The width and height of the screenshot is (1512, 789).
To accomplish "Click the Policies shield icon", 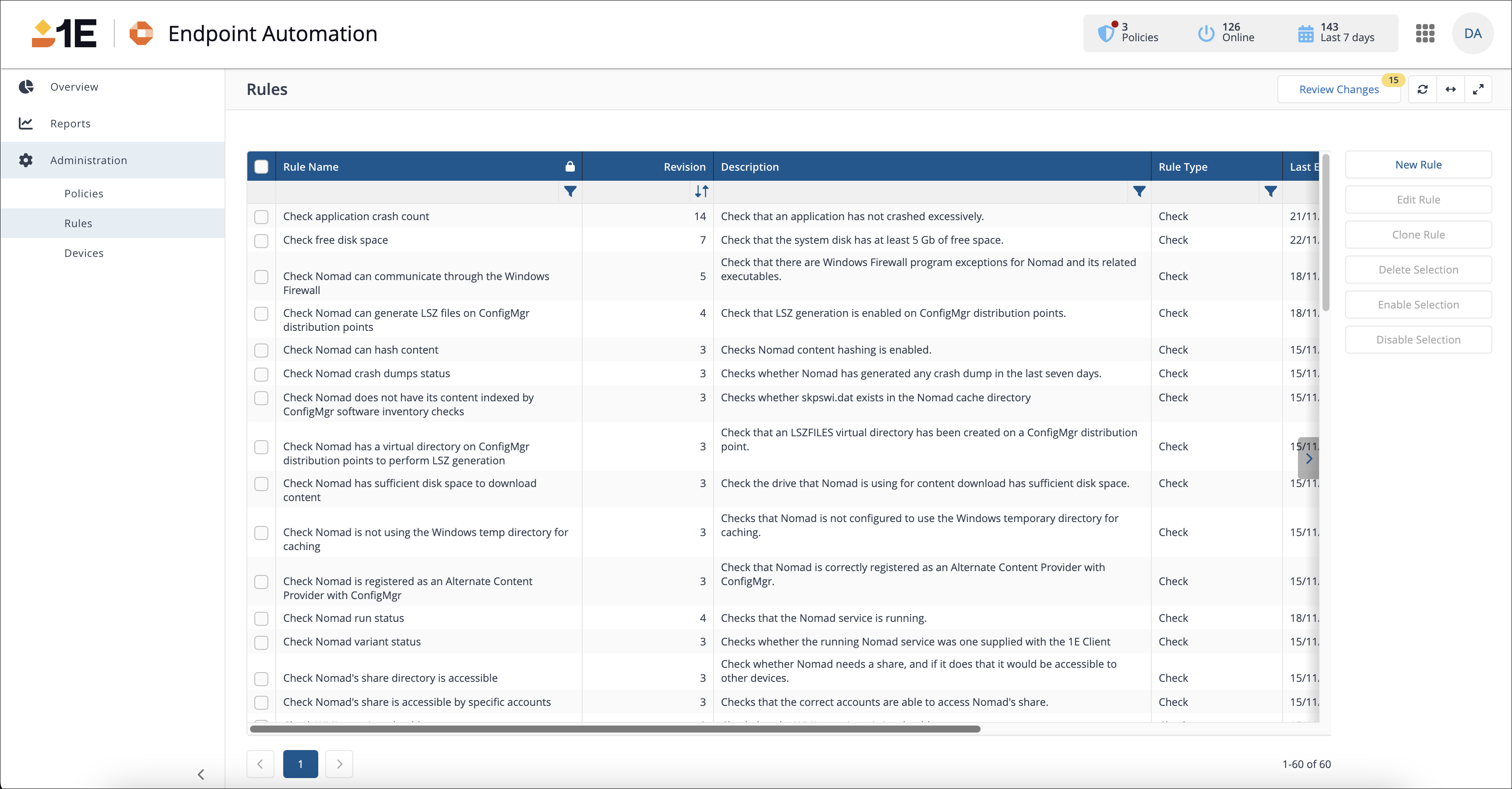I will 1106,33.
